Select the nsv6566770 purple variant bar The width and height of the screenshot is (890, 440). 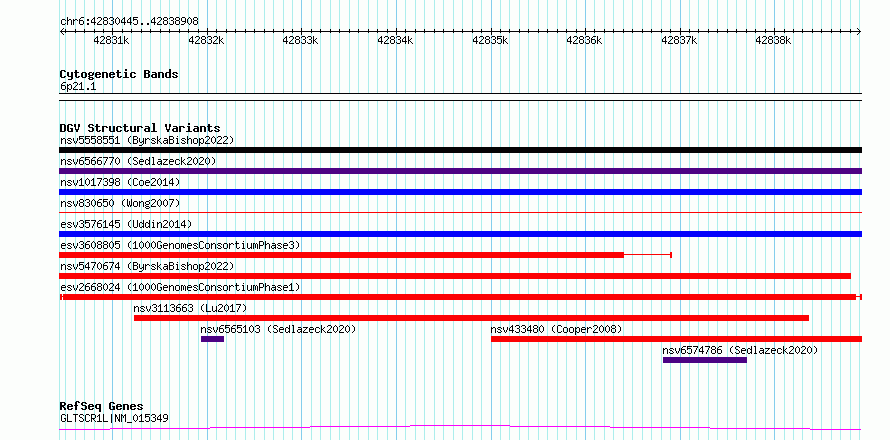(x=460, y=171)
